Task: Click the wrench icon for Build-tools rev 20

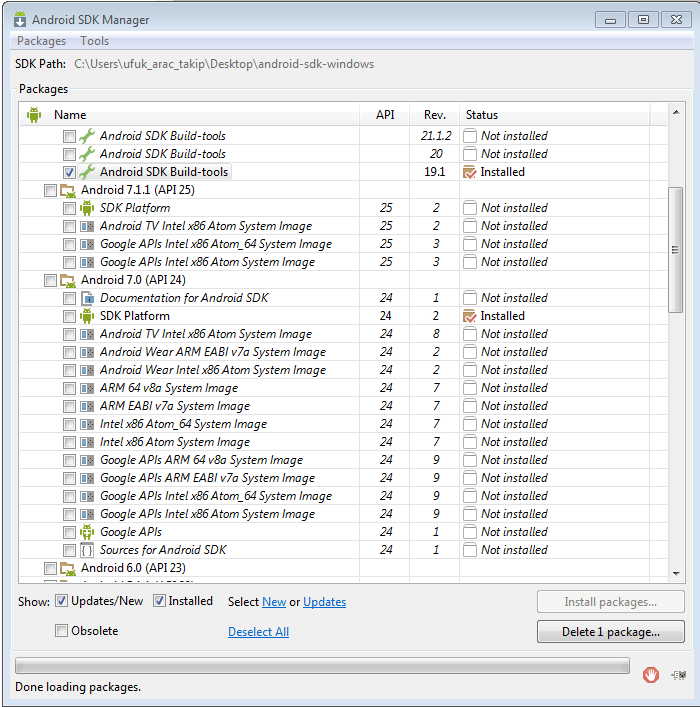Action: [x=87, y=154]
